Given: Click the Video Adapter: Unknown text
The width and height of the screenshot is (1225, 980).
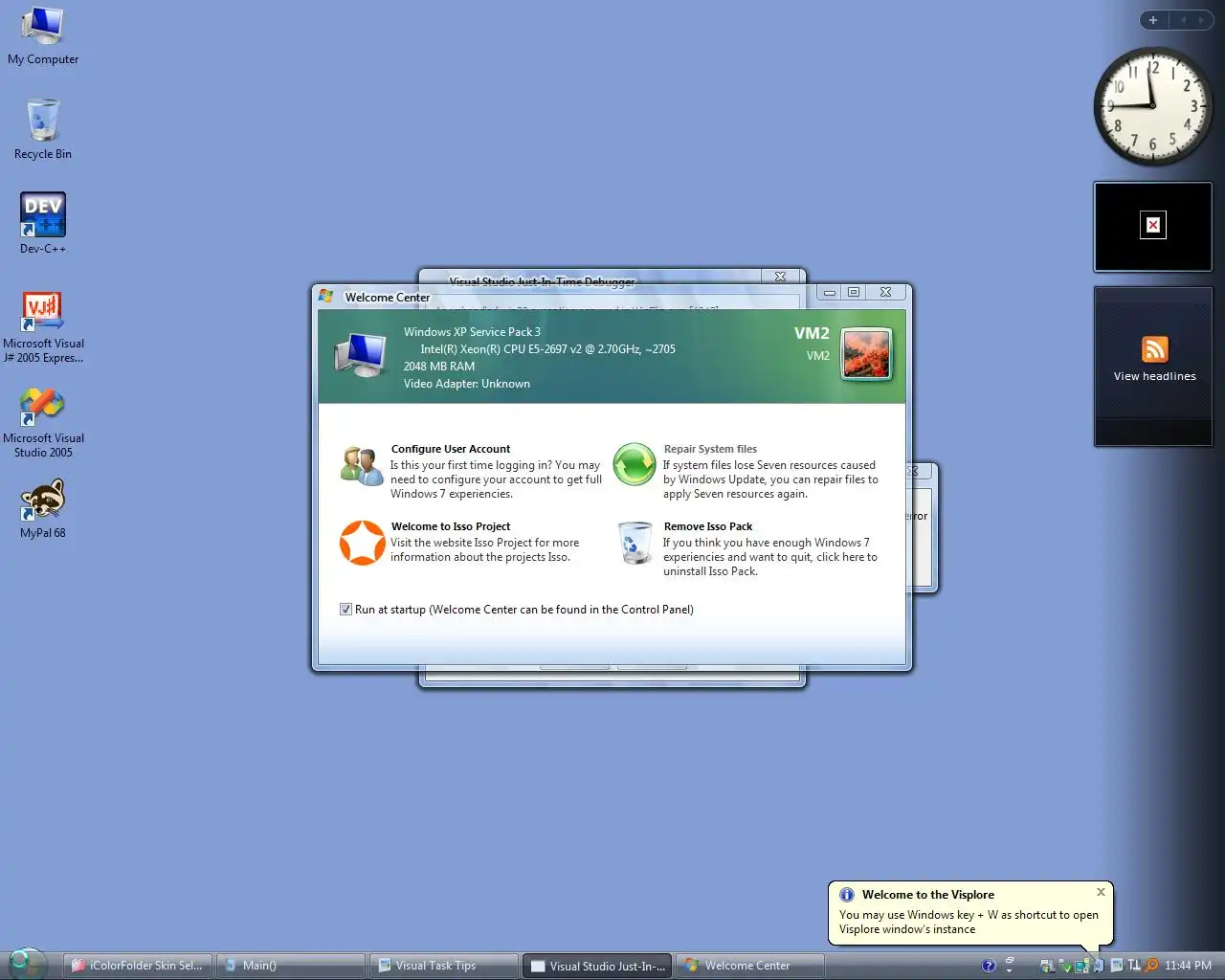Looking at the screenshot, I should (x=467, y=384).
